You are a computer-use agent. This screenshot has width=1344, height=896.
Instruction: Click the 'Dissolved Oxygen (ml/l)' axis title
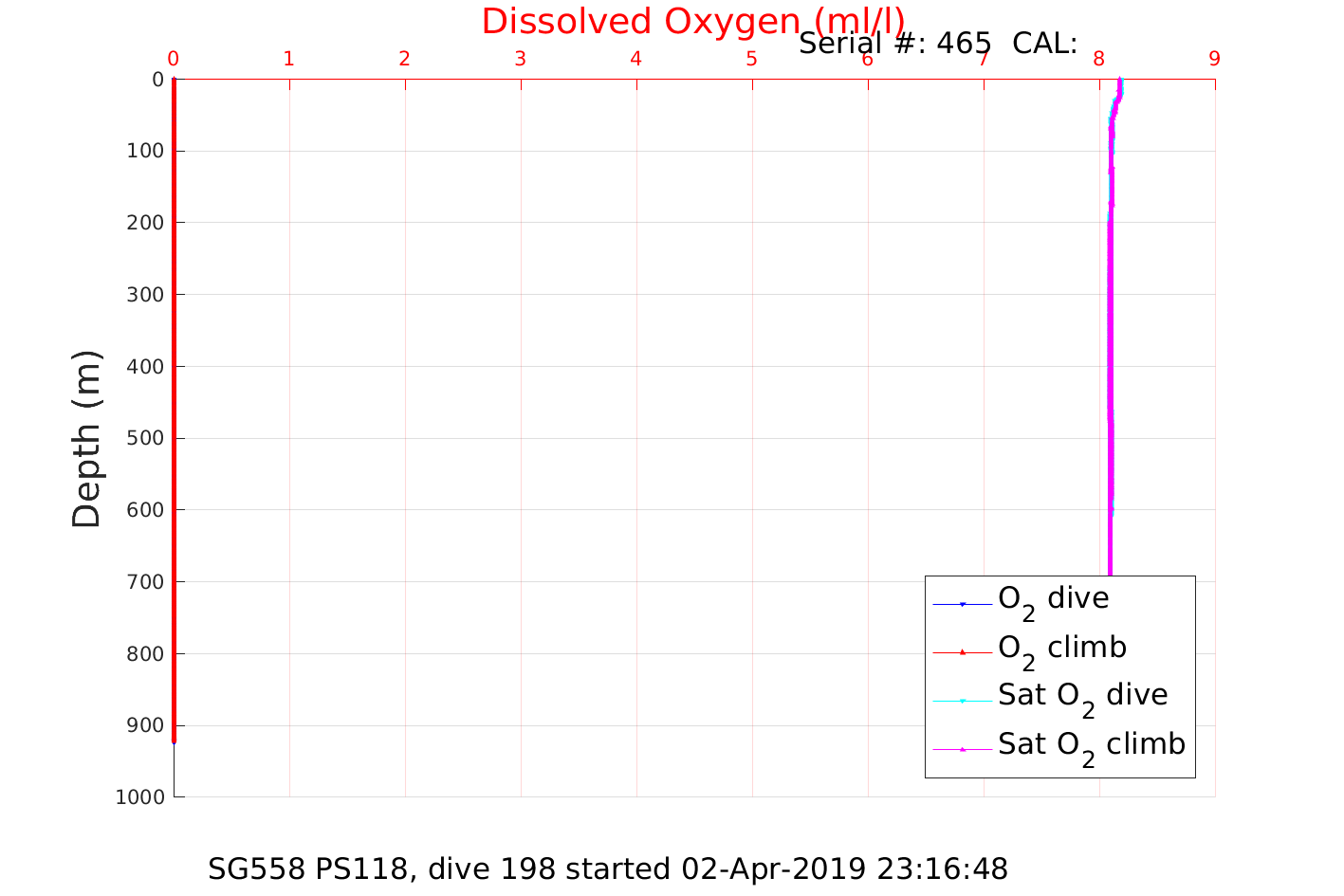(692, 21)
